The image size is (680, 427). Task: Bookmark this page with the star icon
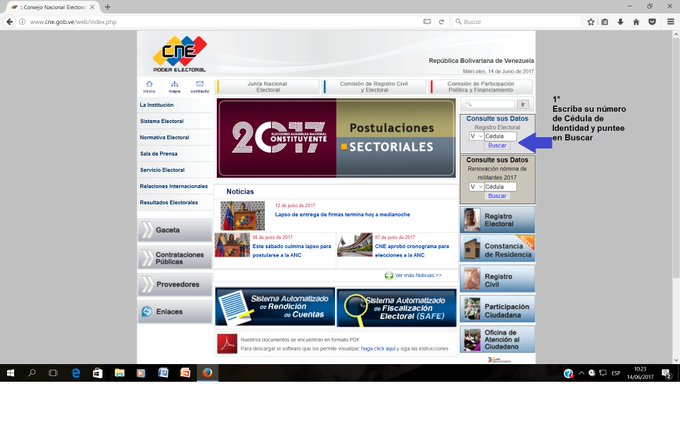click(591, 22)
